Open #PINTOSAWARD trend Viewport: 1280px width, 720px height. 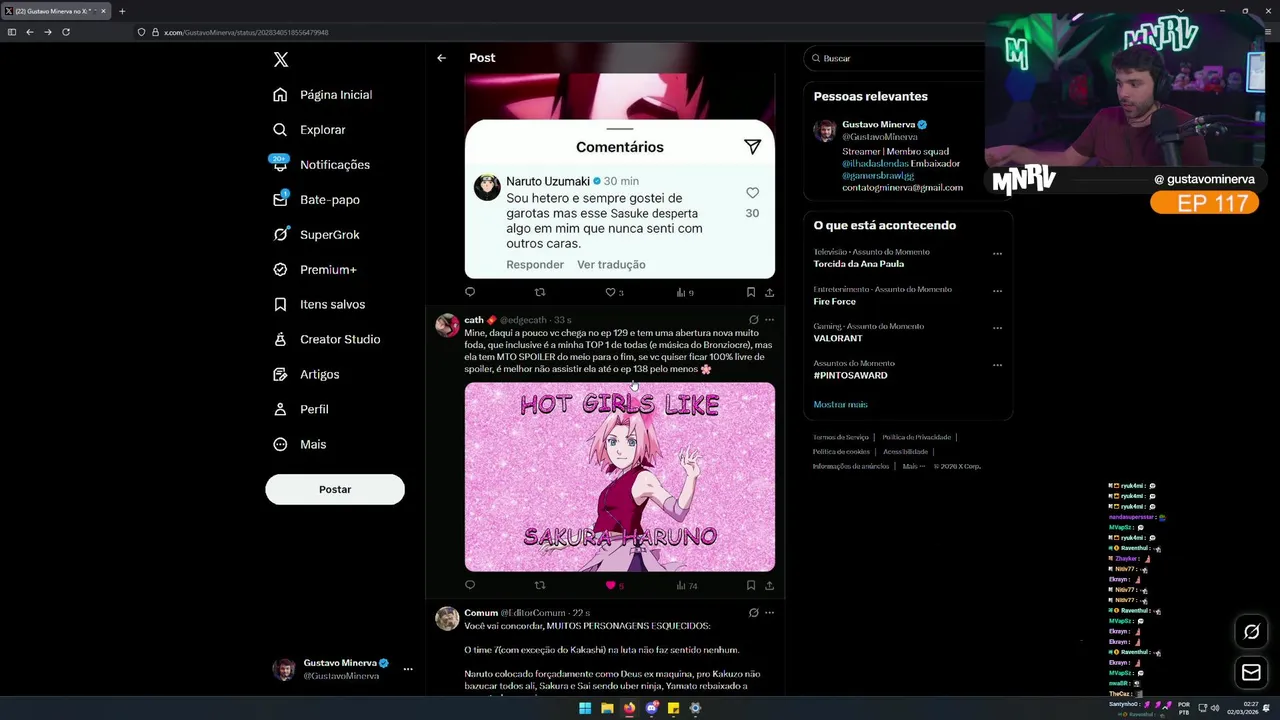pos(850,376)
